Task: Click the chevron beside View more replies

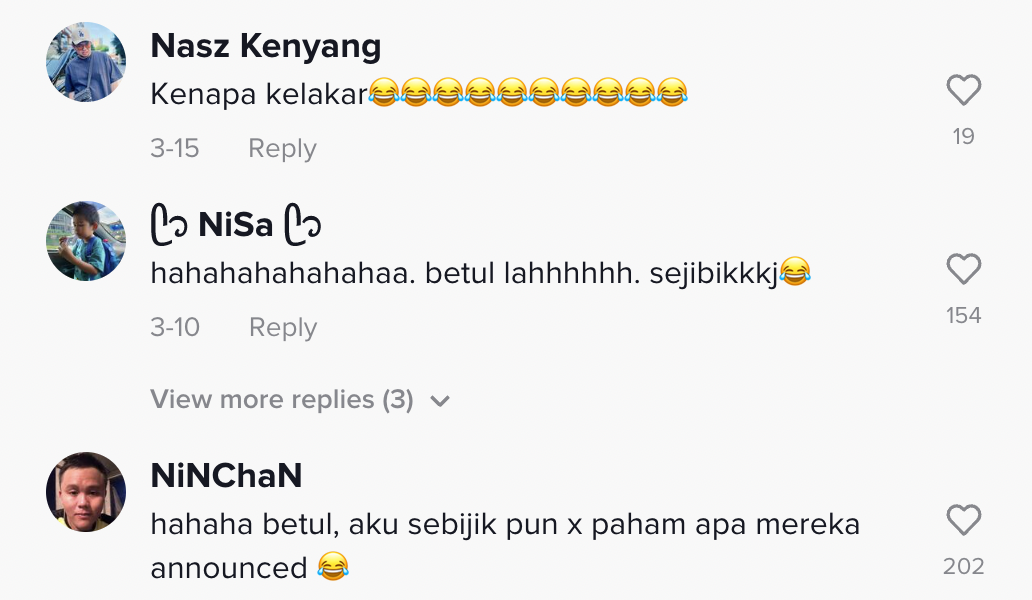Action: point(440,401)
